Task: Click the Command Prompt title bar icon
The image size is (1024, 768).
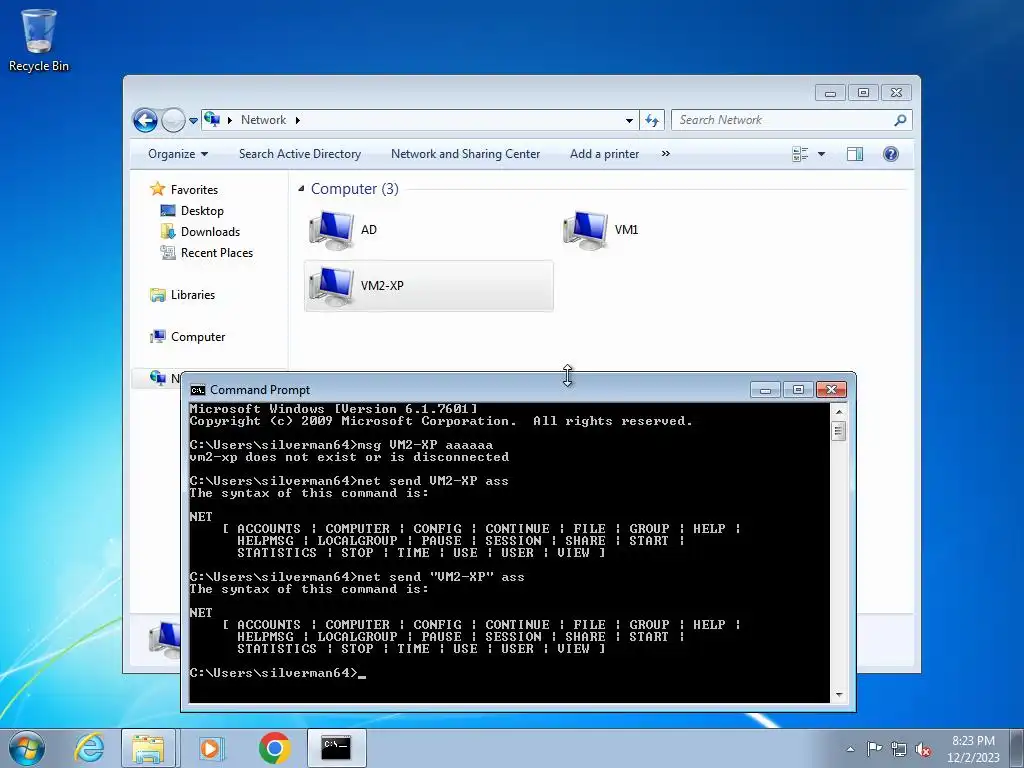Action: (x=198, y=390)
